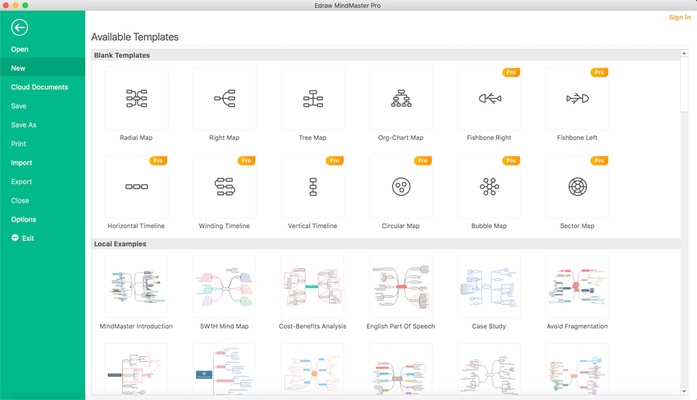Click the Blank Templates section header
Screen dimensions: 697x400
(386, 55)
